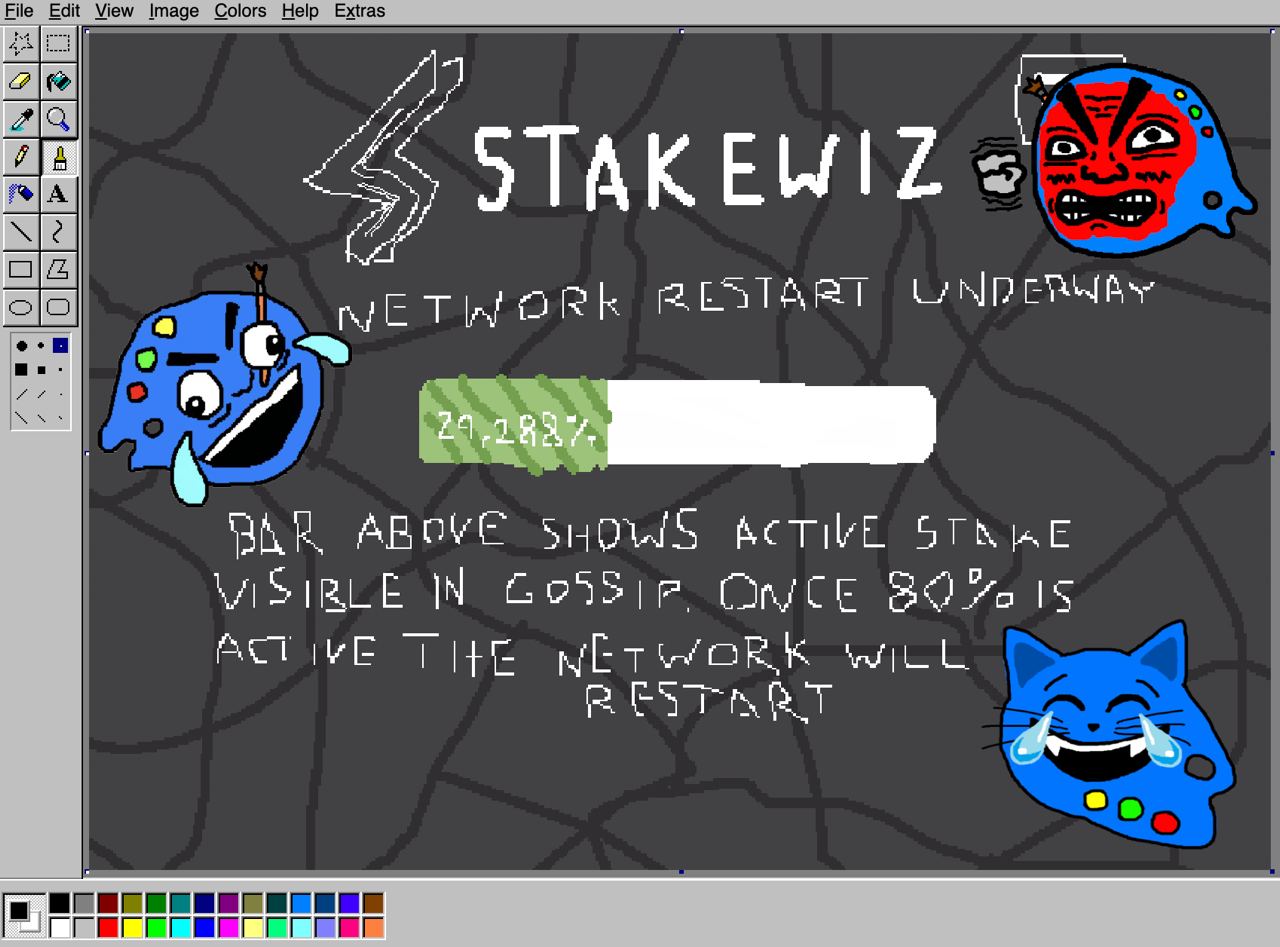Viewport: 1280px width, 947px height.
Task: Pick the magenta palette swatch
Action: point(228,928)
